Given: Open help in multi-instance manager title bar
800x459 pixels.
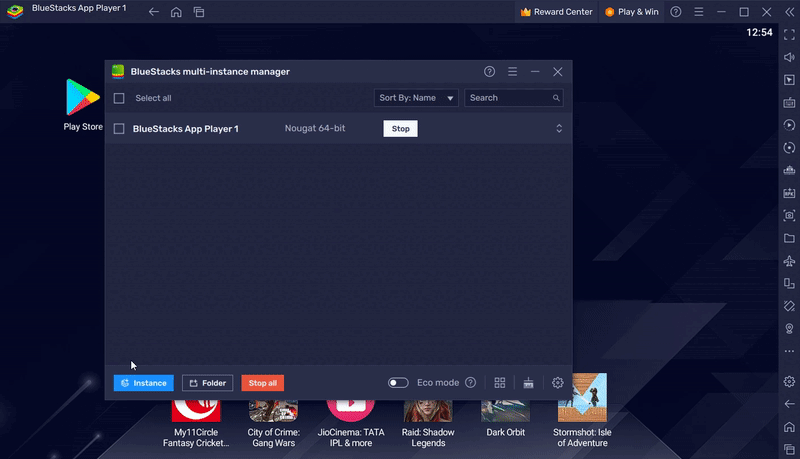Looking at the screenshot, I should pyautogui.click(x=489, y=72).
